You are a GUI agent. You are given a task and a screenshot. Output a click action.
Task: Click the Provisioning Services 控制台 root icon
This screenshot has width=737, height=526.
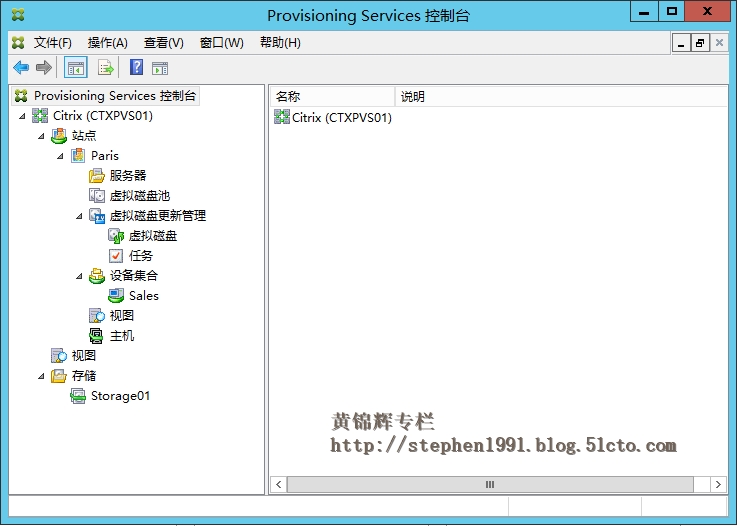coord(21,96)
